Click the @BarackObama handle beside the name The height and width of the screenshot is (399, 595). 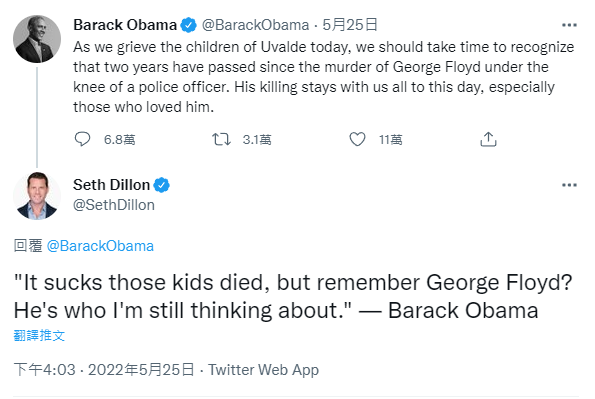coord(255,25)
